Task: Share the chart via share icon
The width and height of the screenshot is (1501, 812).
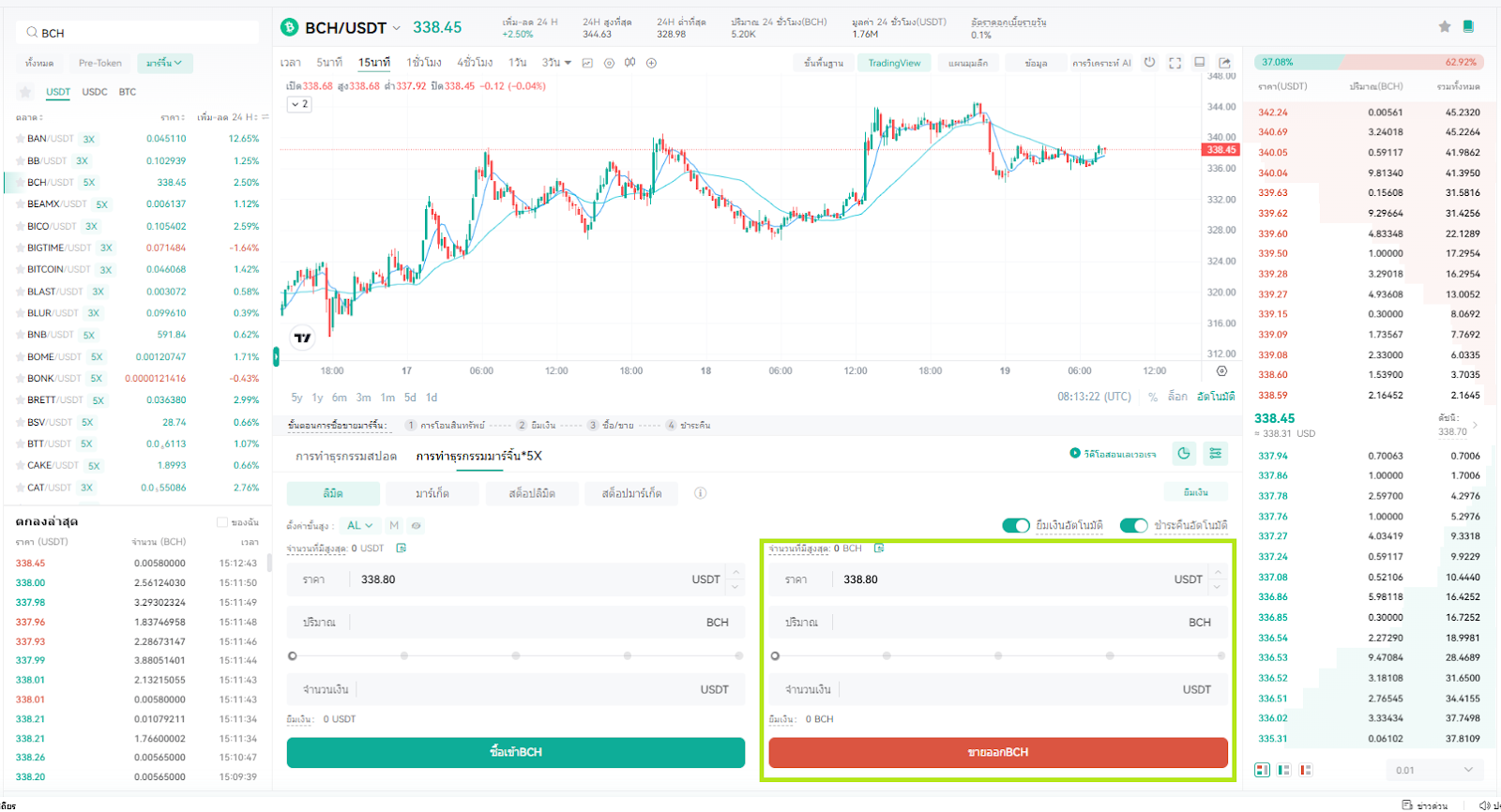Action: (x=1224, y=63)
